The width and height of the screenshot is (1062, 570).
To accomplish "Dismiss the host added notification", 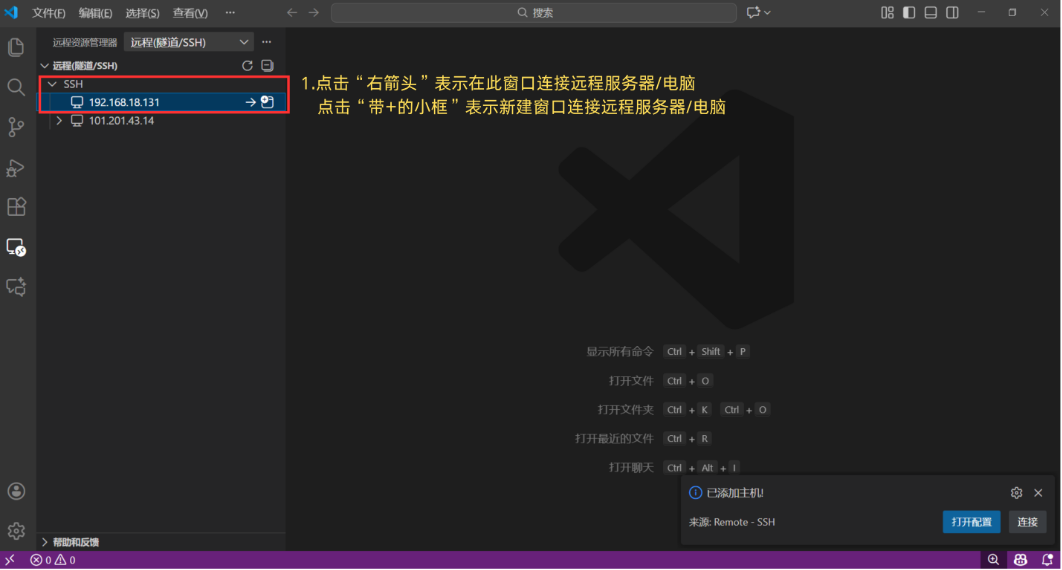I will pyautogui.click(x=1038, y=493).
